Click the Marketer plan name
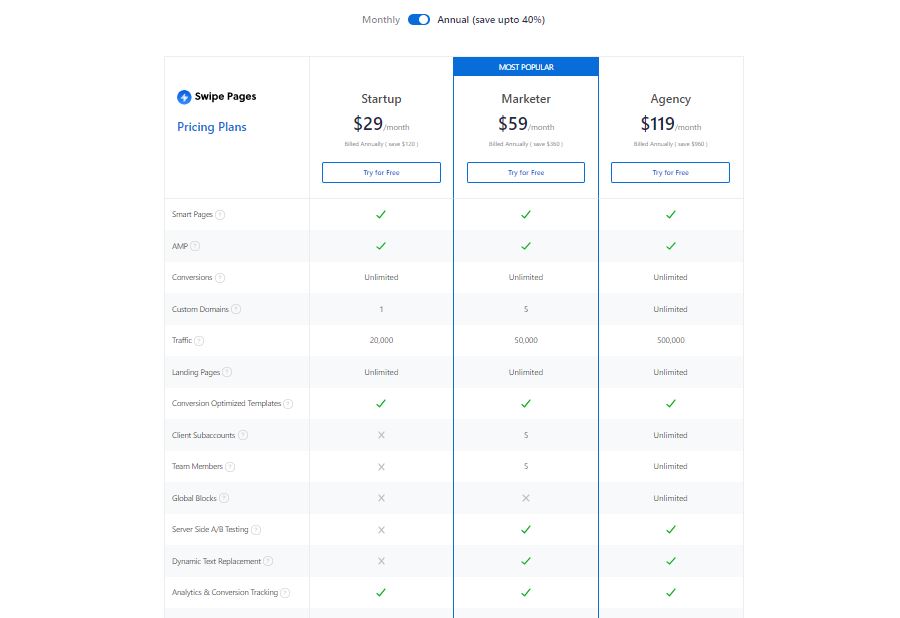Image resolution: width=900 pixels, height=618 pixels. point(526,99)
